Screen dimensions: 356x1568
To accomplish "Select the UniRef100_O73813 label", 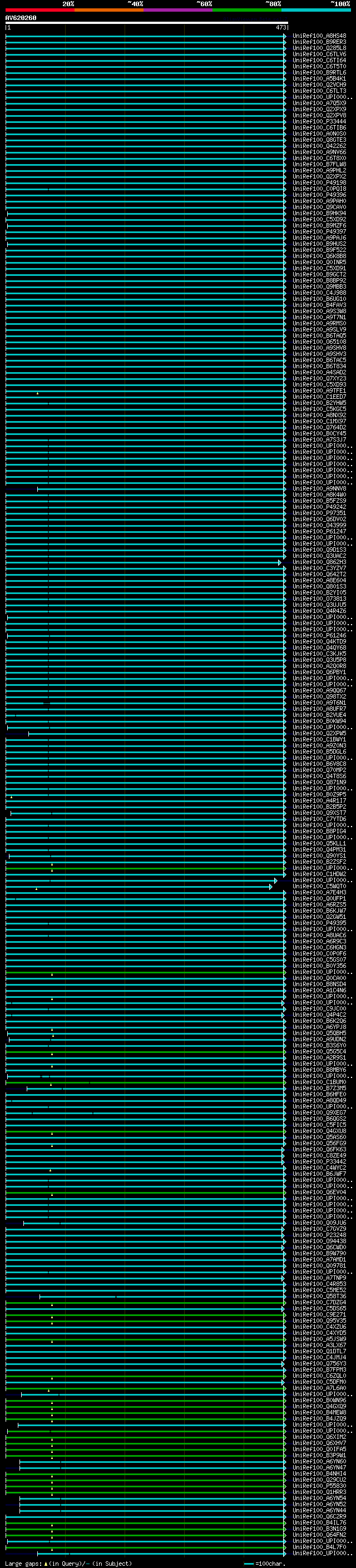I will [319, 599].
